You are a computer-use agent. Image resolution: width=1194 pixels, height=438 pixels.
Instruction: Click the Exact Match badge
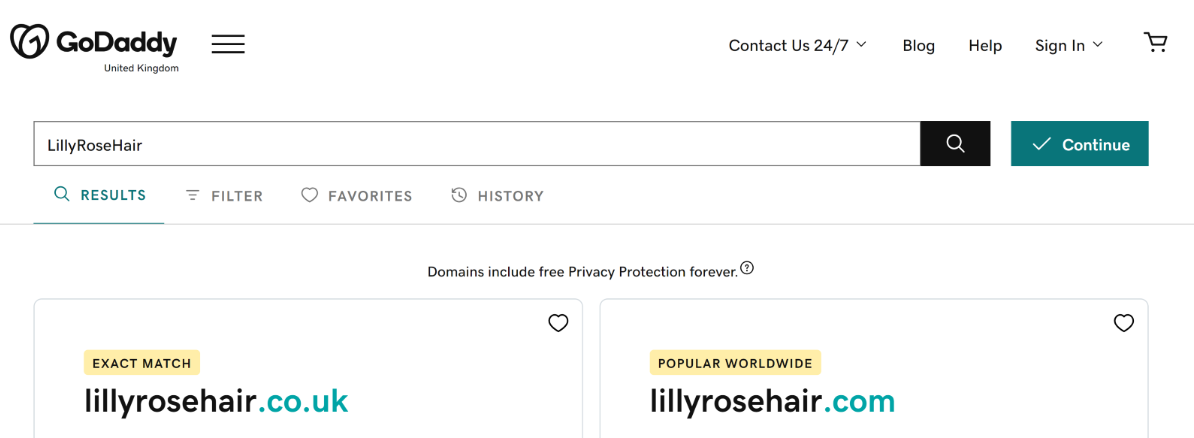[x=142, y=363]
